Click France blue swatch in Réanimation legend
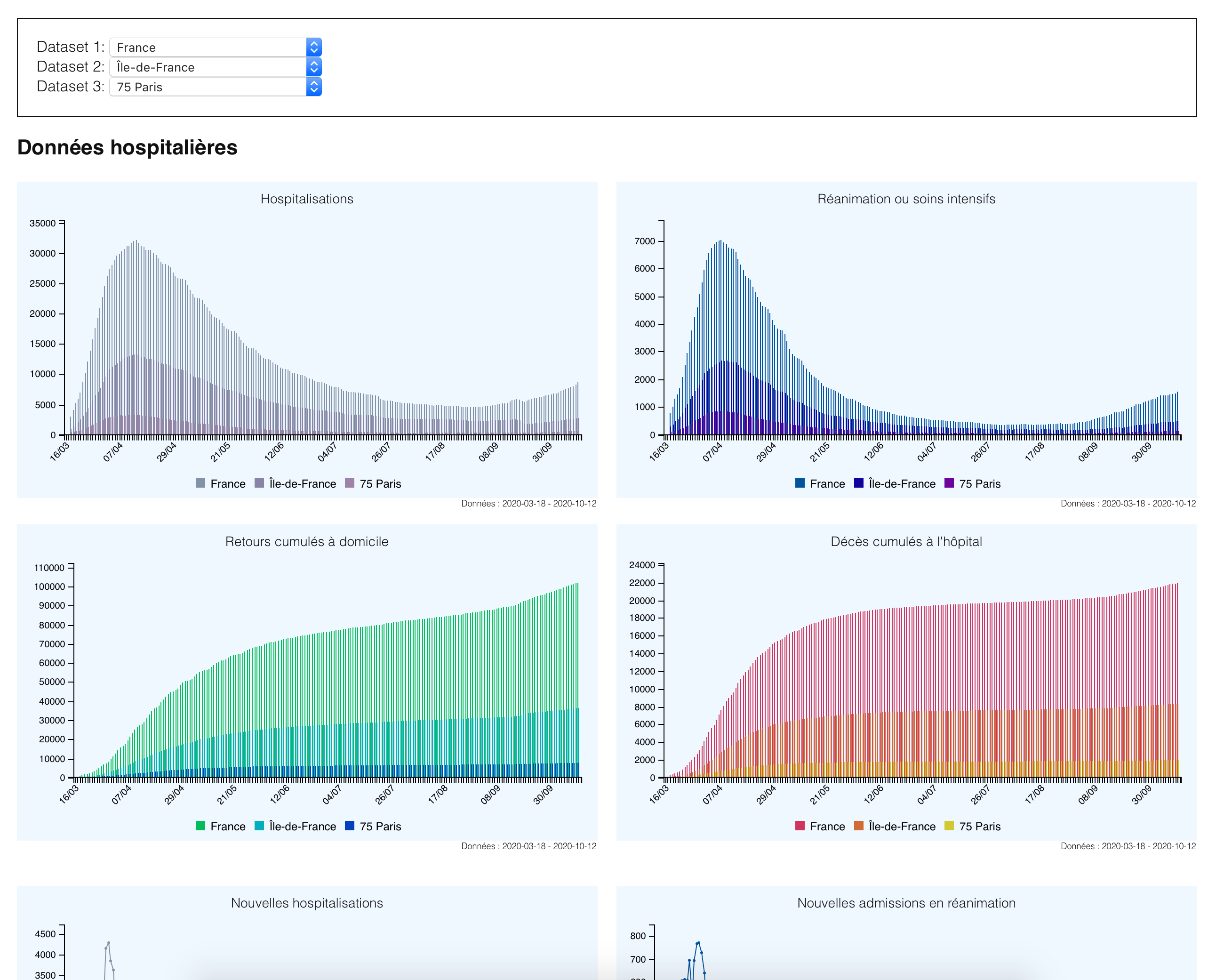 (x=800, y=483)
